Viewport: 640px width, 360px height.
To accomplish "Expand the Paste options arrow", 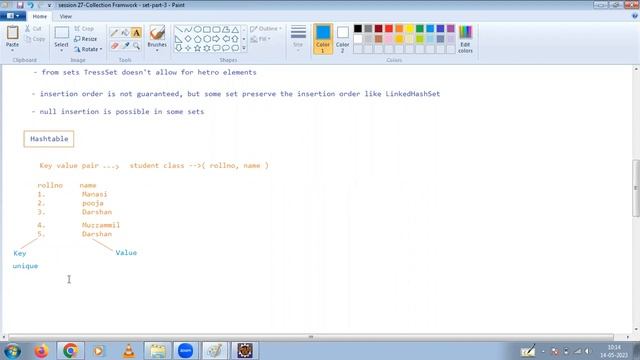I will [x=12, y=50].
